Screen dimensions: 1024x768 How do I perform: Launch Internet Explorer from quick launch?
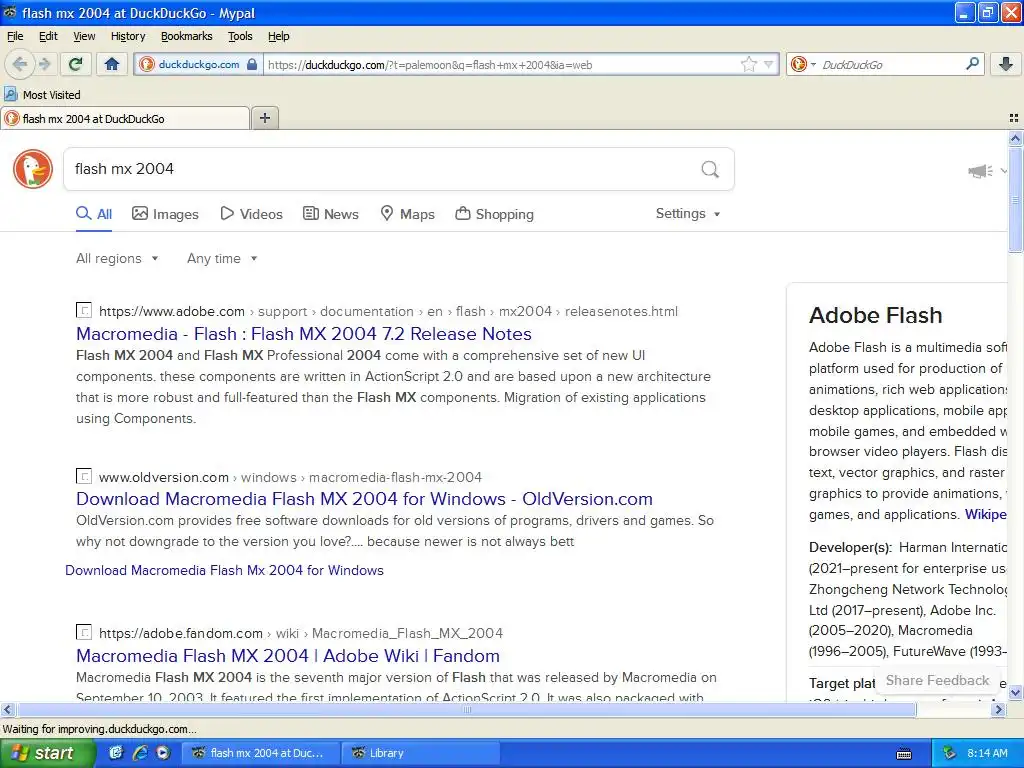pos(140,752)
